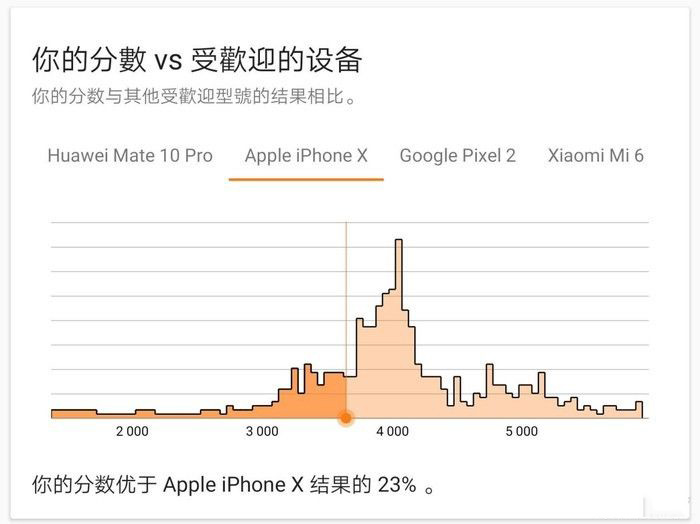
Task: Click the dark orange shaded histogram area
Action: click(x=310, y=400)
